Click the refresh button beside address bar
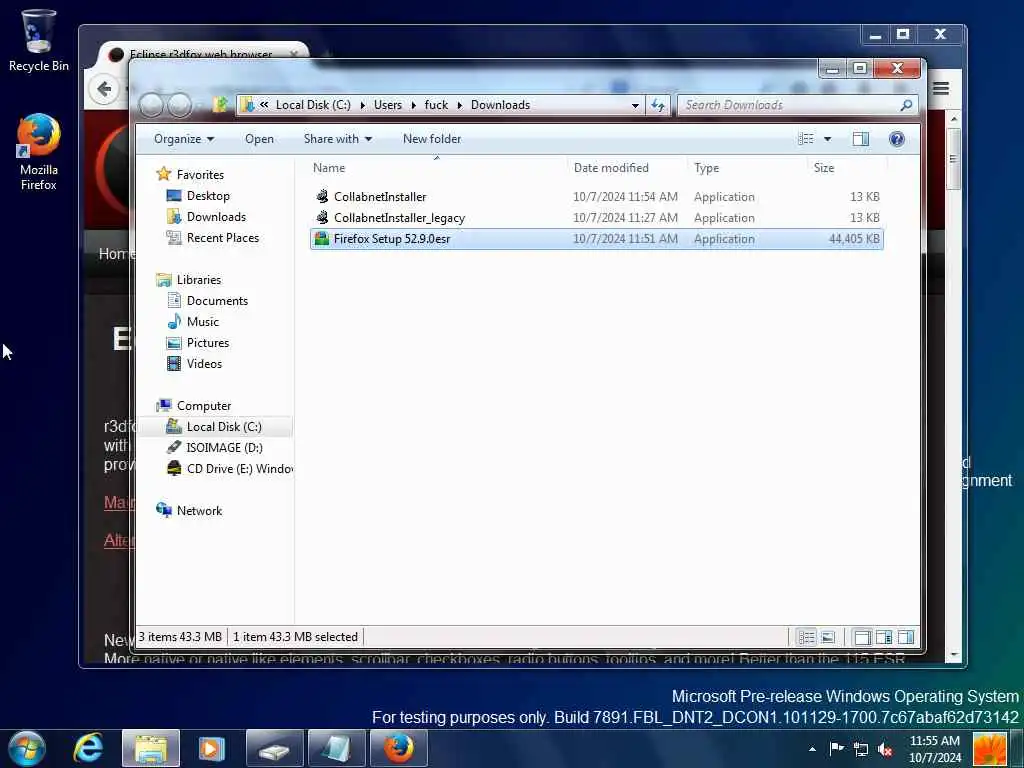This screenshot has width=1024, height=768. click(x=658, y=105)
